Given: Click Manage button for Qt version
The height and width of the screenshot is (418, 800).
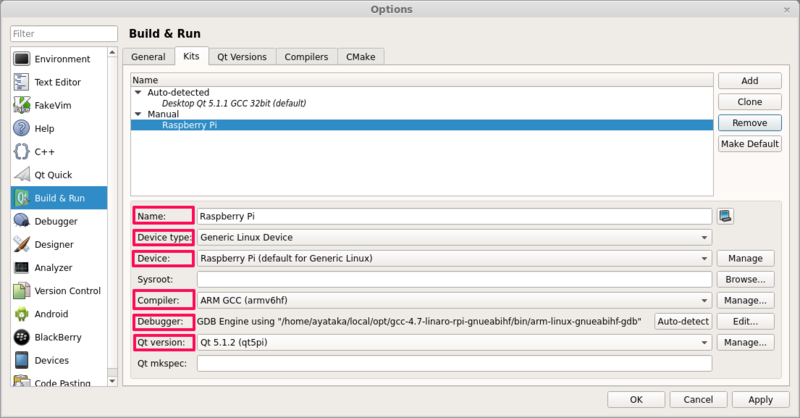Looking at the screenshot, I should tap(745, 342).
